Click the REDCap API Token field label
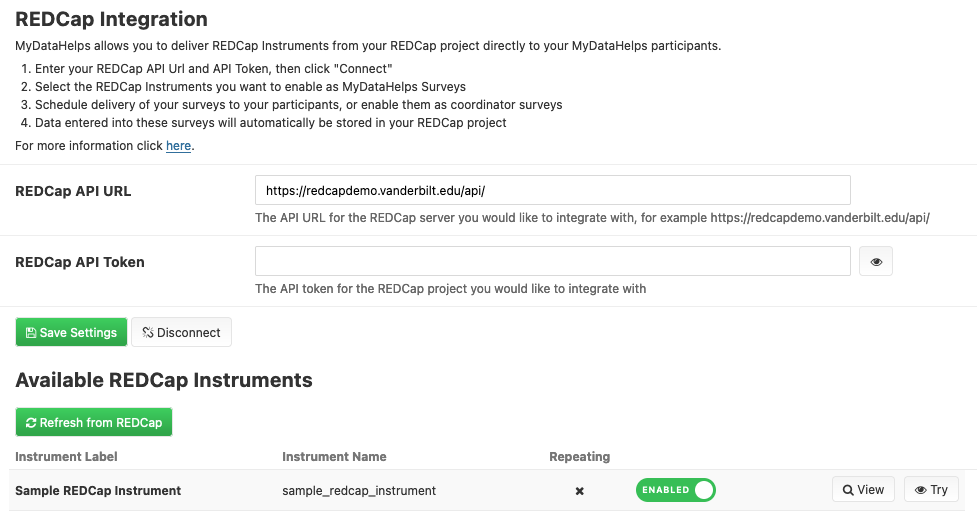The height and width of the screenshot is (519, 977). [80, 262]
